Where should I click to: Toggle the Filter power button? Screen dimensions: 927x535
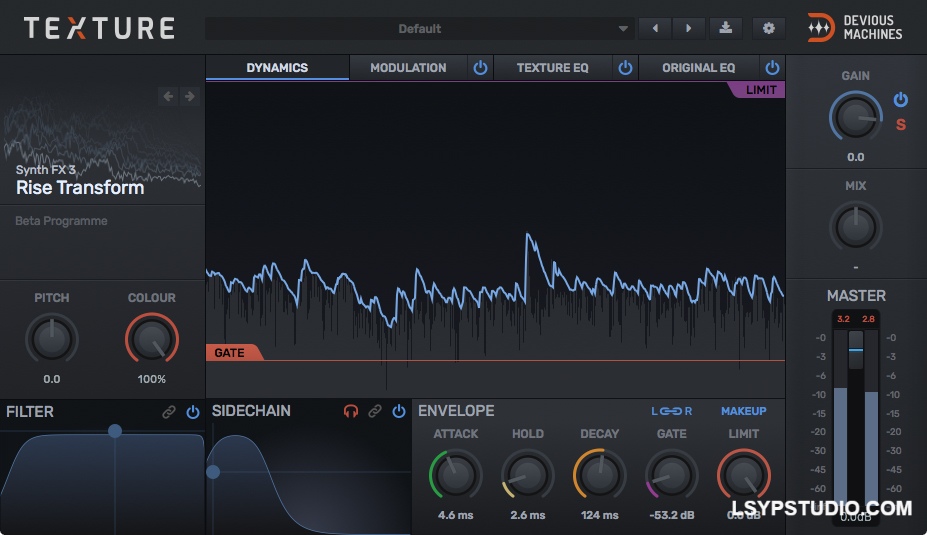pyautogui.click(x=193, y=411)
